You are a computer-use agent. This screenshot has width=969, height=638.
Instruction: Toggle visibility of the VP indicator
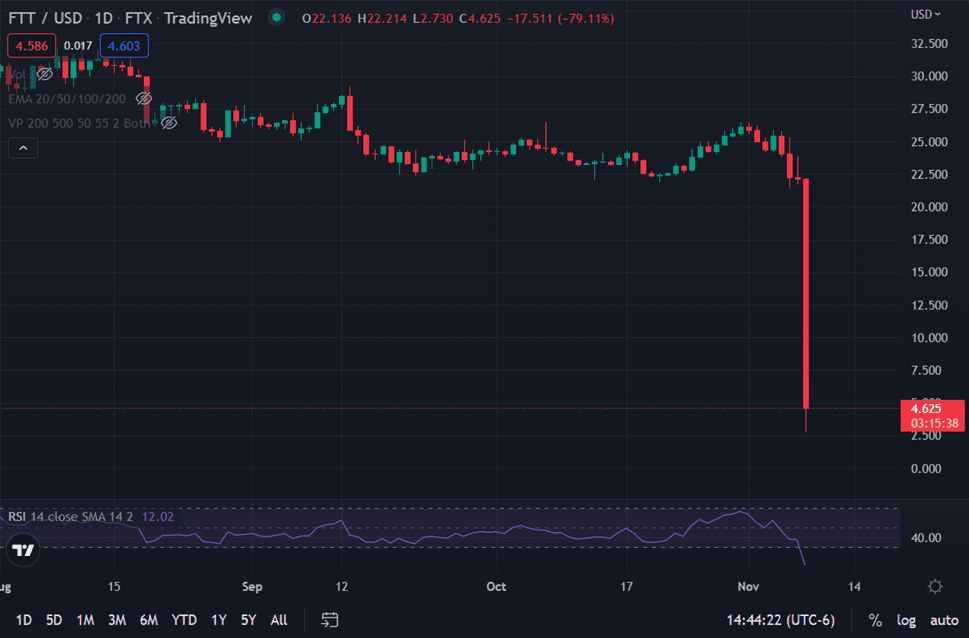(x=169, y=124)
